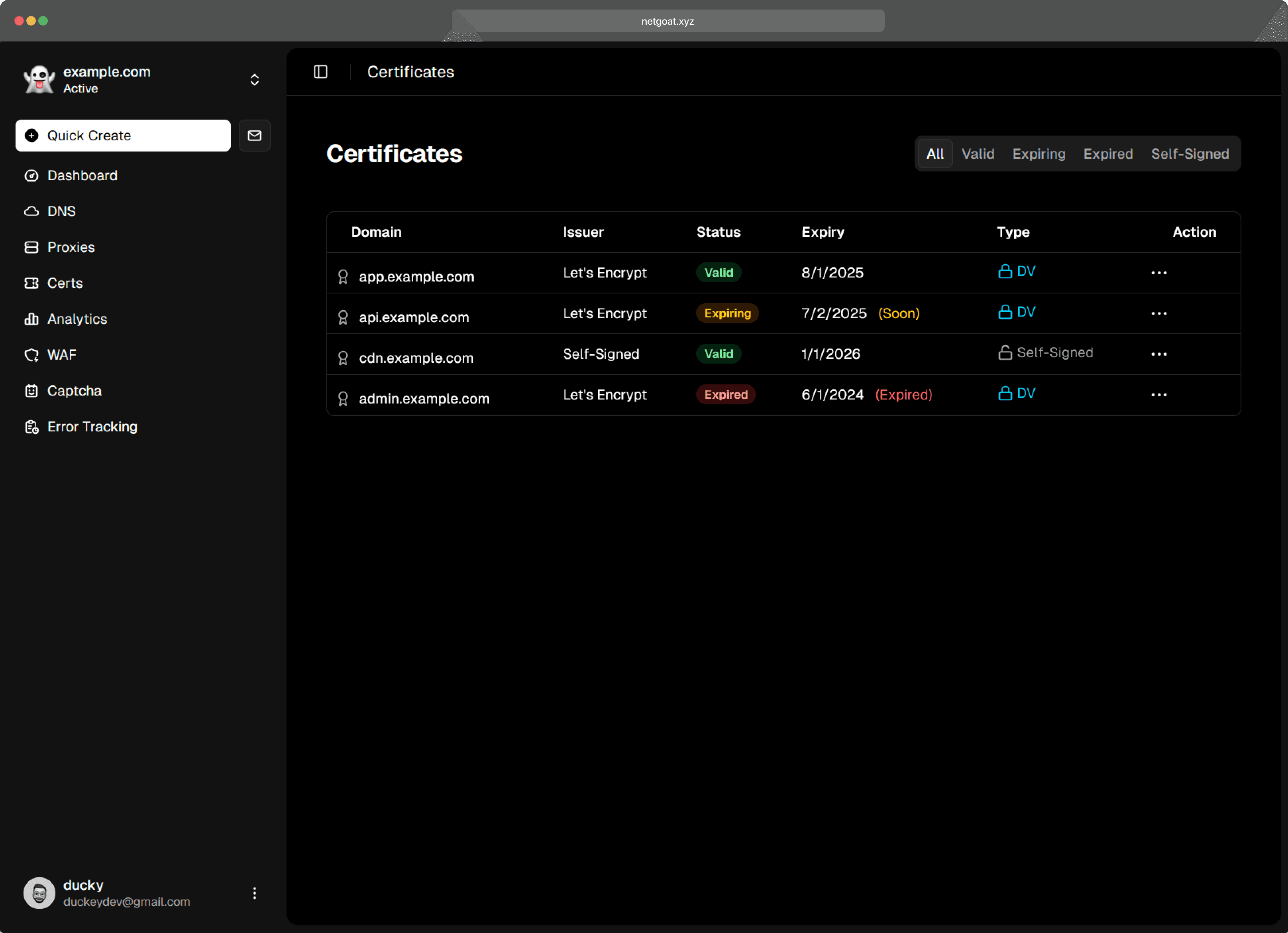The image size is (1288, 933).
Task: Click the ghost logo for example.com
Action: click(39, 80)
